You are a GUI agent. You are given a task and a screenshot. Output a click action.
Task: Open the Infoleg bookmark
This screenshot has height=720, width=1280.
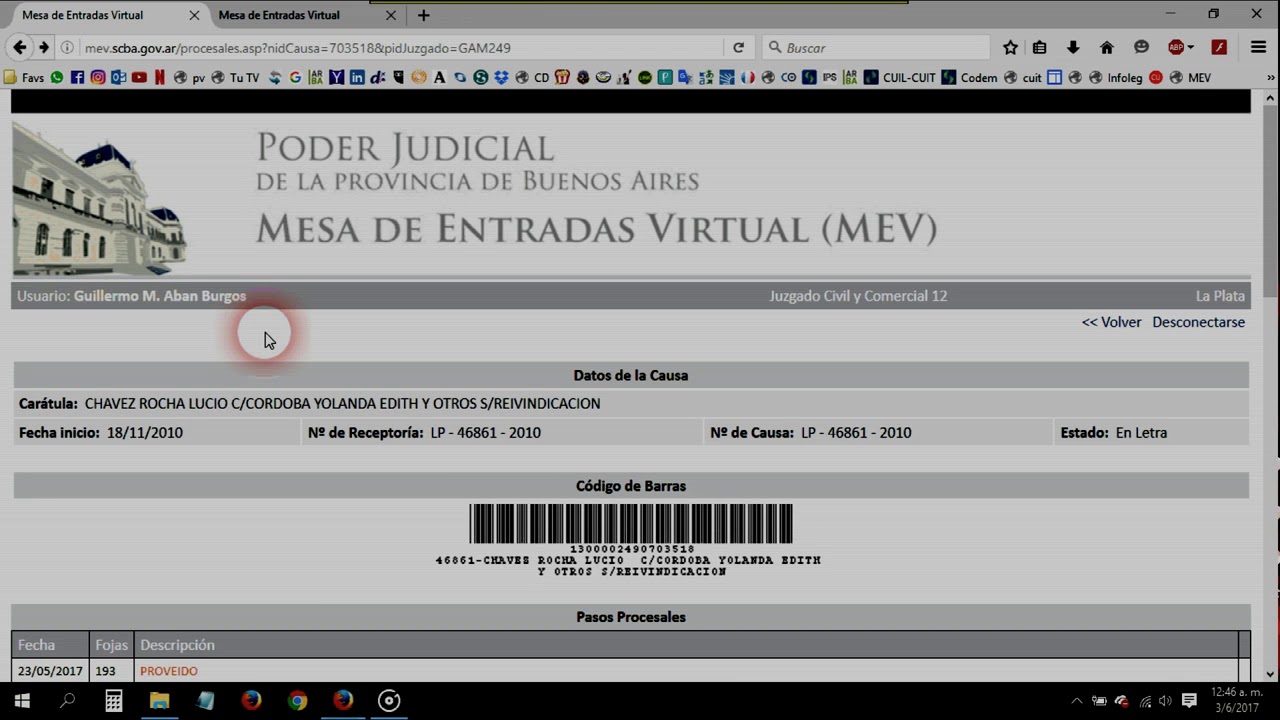[1116, 77]
